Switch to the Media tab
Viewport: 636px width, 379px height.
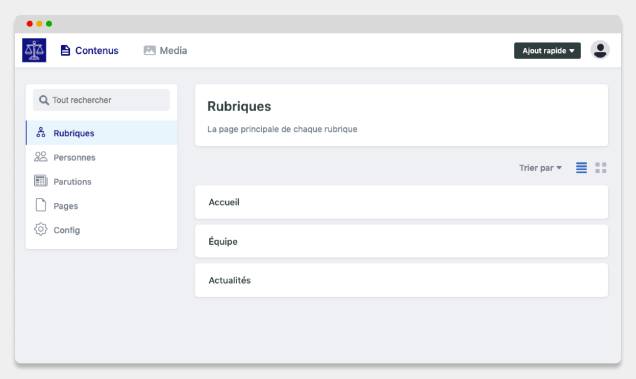point(165,50)
